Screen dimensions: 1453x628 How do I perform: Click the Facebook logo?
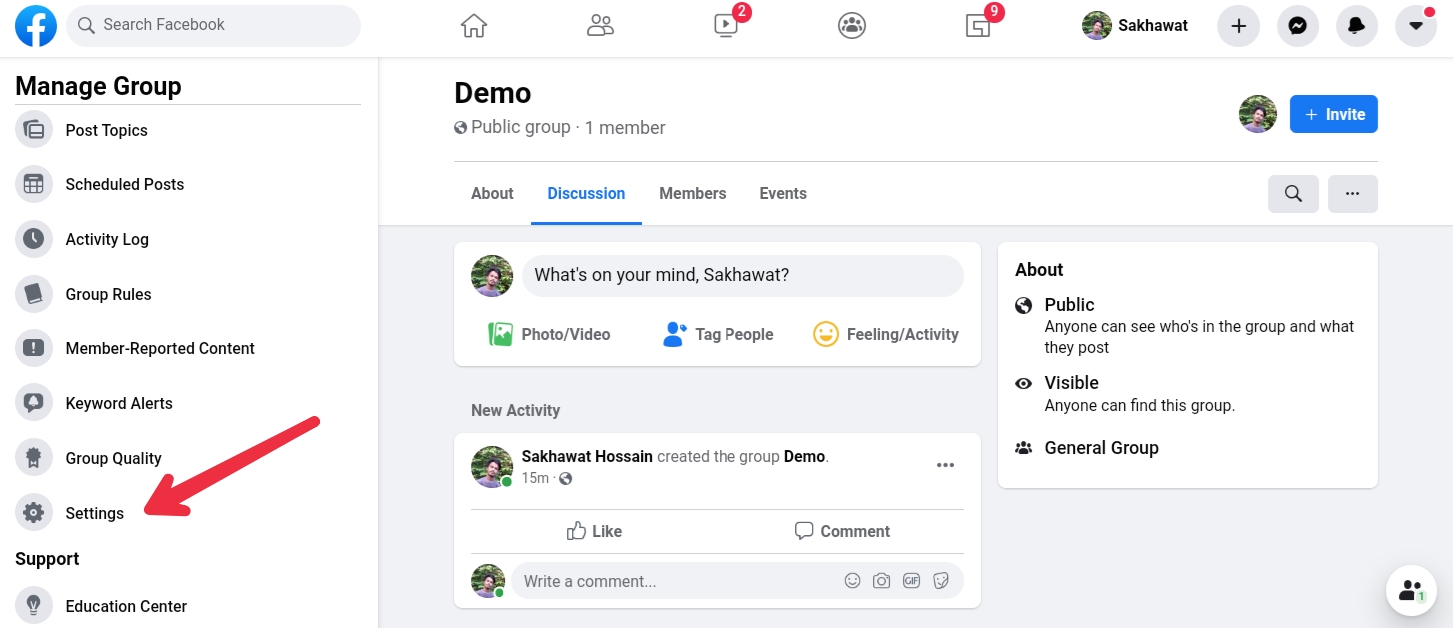[x=36, y=25]
